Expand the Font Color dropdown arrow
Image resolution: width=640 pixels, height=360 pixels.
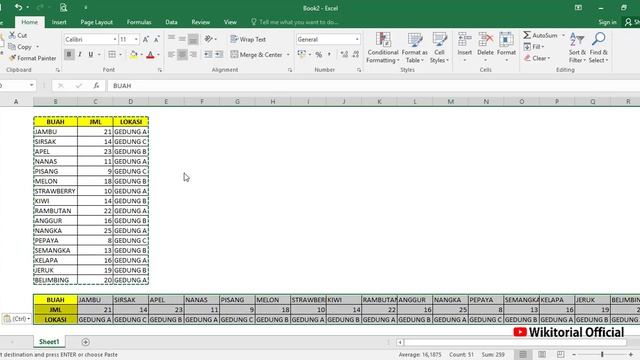158,54
